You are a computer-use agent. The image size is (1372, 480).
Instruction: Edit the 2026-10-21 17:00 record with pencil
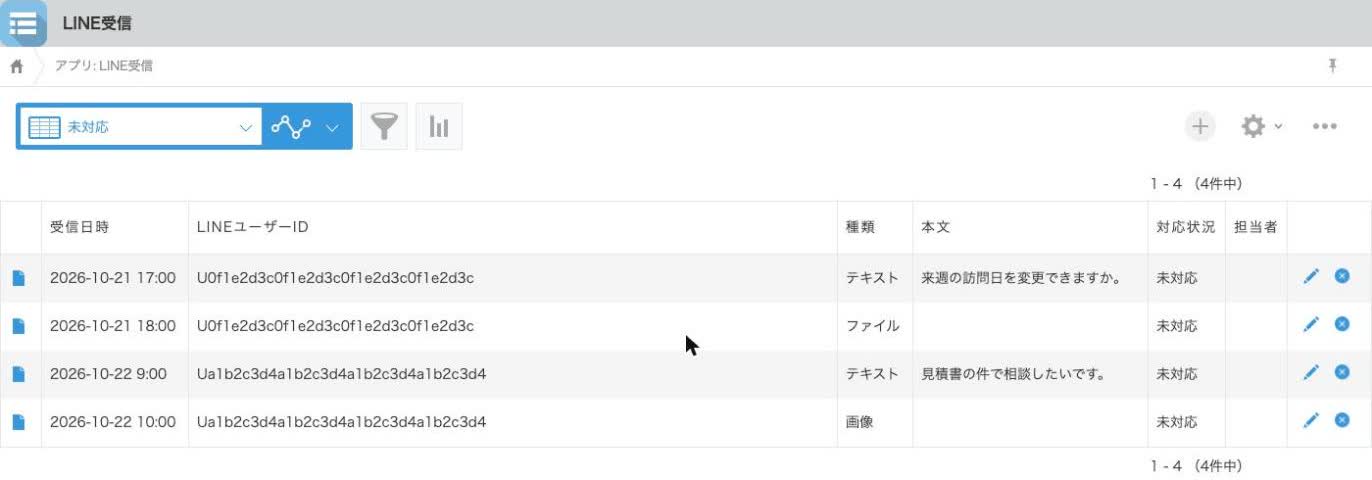click(1311, 277)
